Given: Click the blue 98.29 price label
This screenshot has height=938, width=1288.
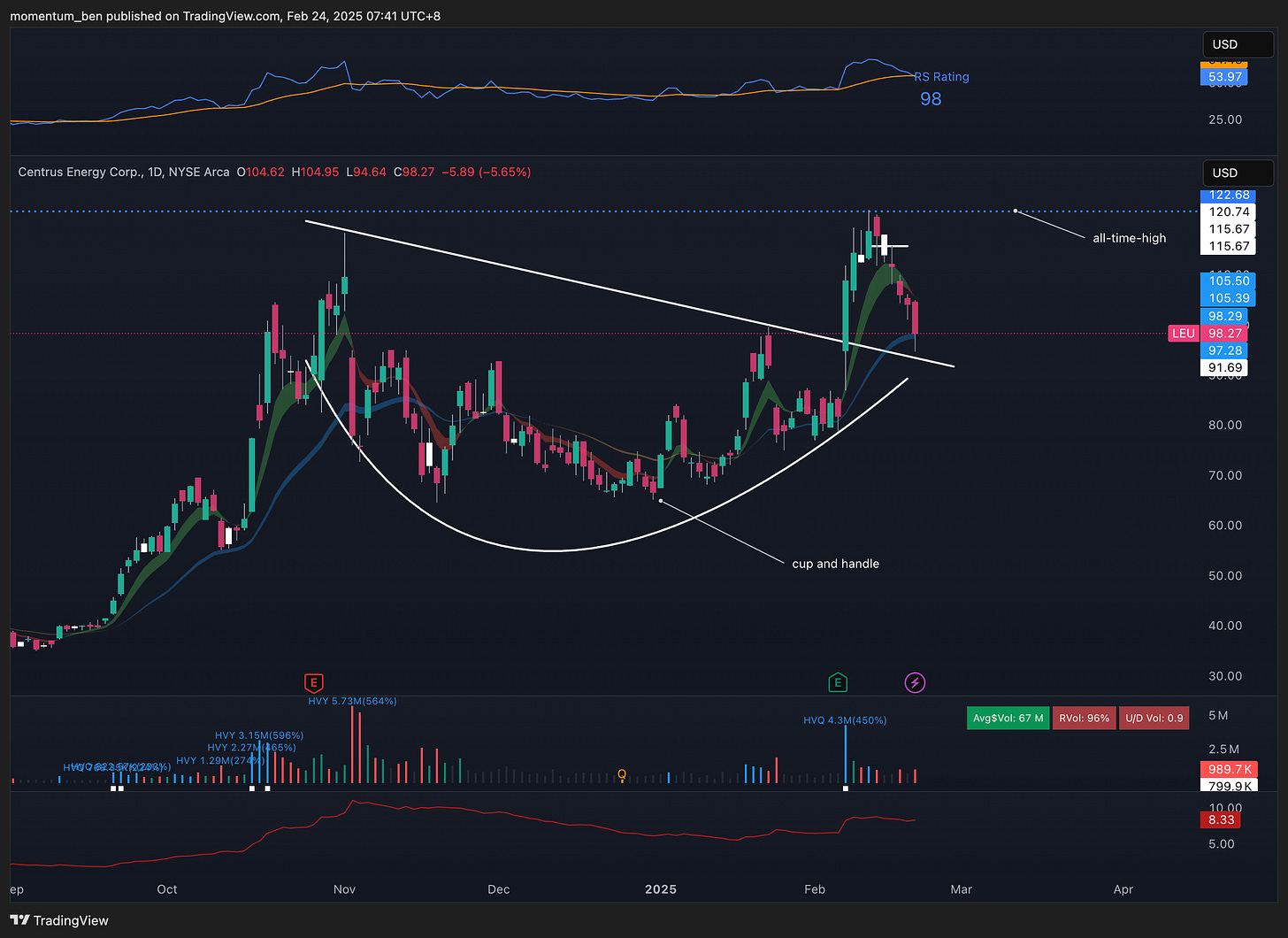Looking at the screenshot, I should click(1225, 316).
